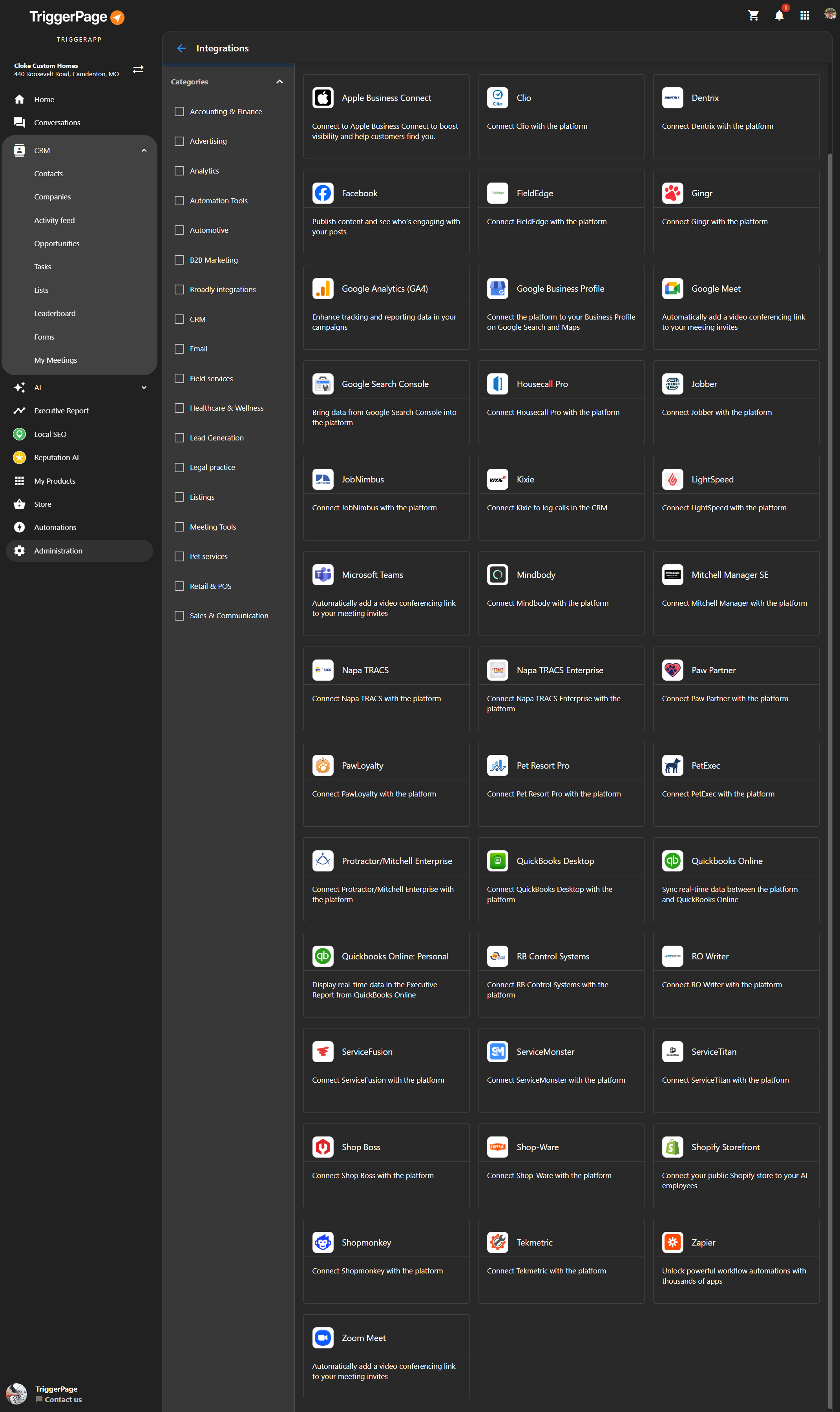
Task: Check the Meeting Tools checkbox
Action: tap(179, 527)
